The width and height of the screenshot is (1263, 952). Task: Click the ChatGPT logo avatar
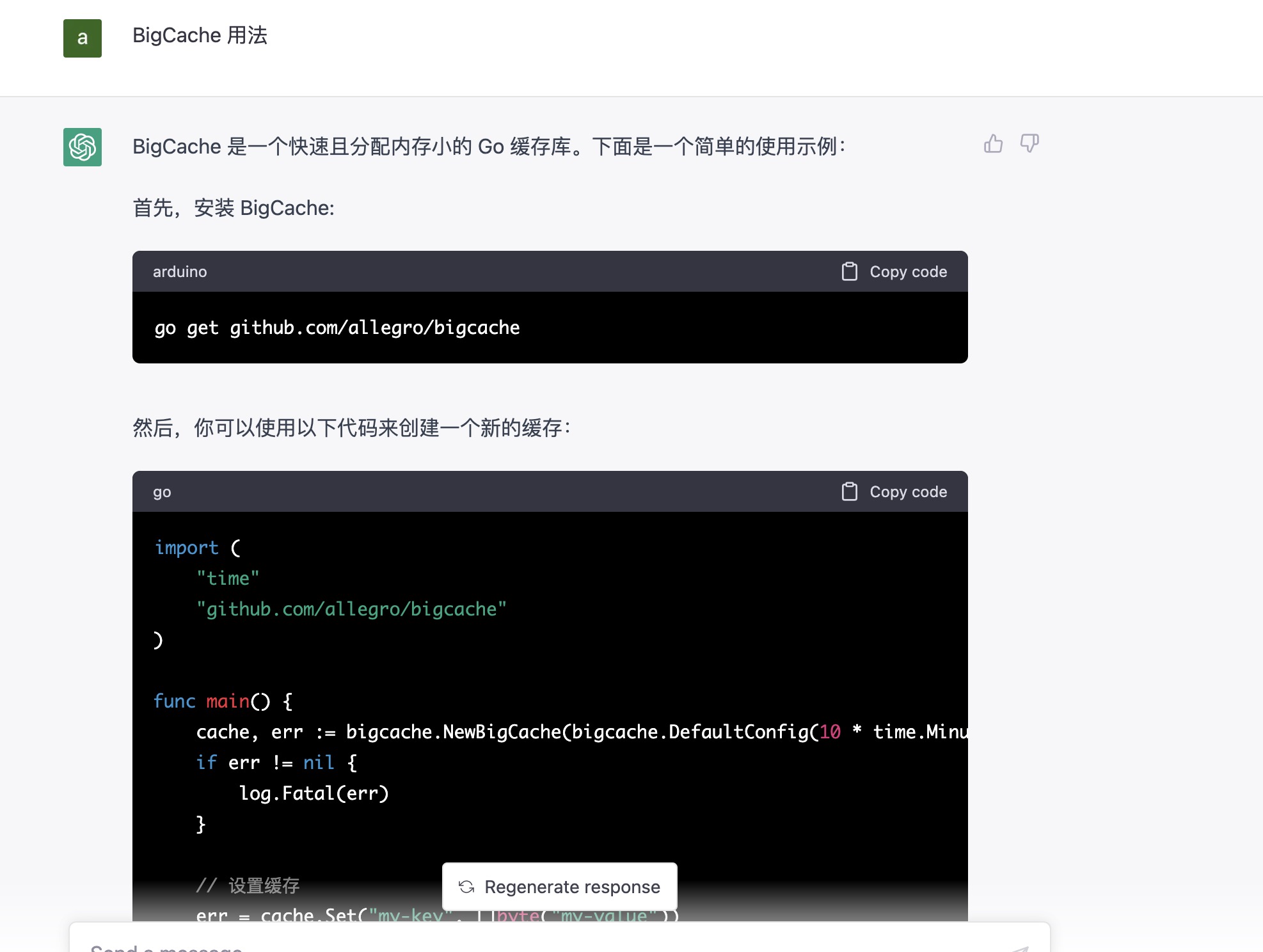(x=83, y=147)
